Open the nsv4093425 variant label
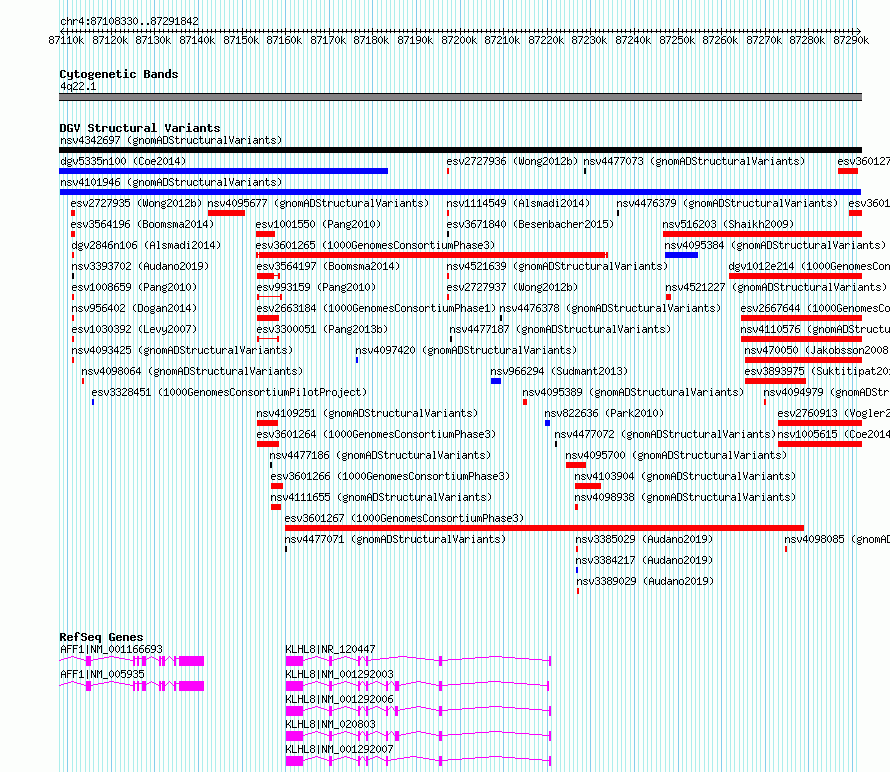The image size is (890, 772). (182, 350)
